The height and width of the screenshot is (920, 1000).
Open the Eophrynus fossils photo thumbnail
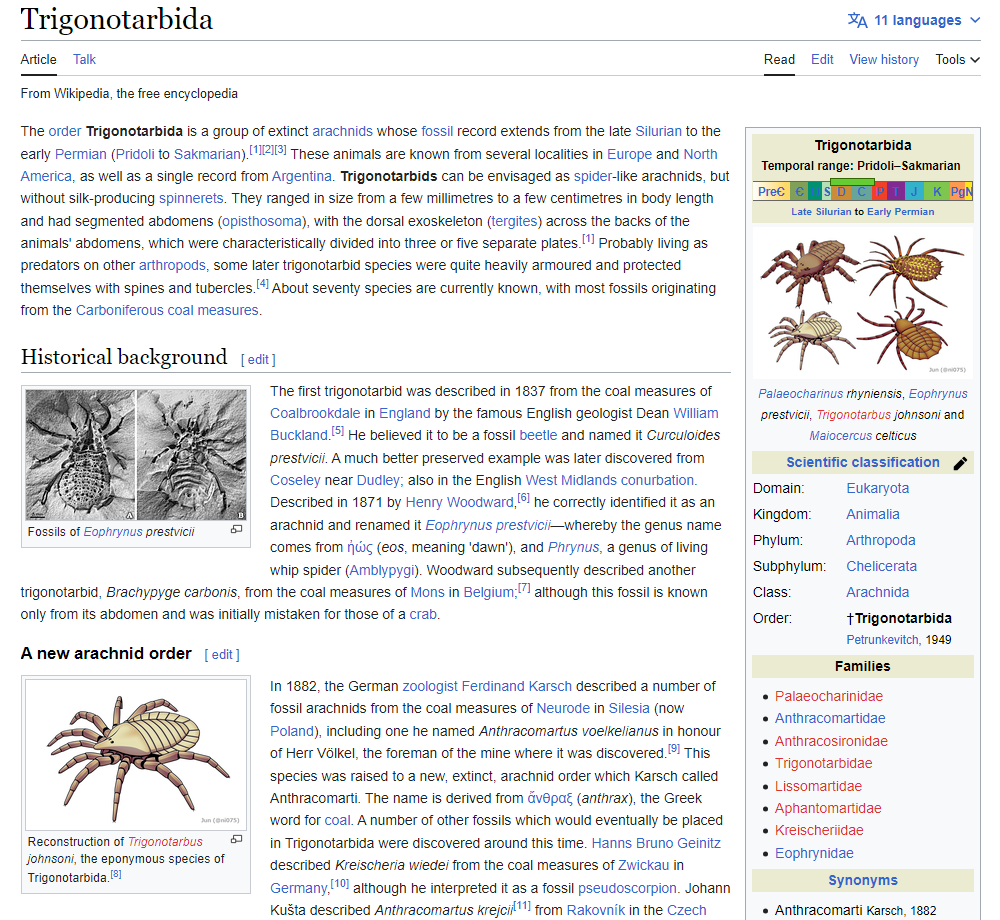coord(136,453)
